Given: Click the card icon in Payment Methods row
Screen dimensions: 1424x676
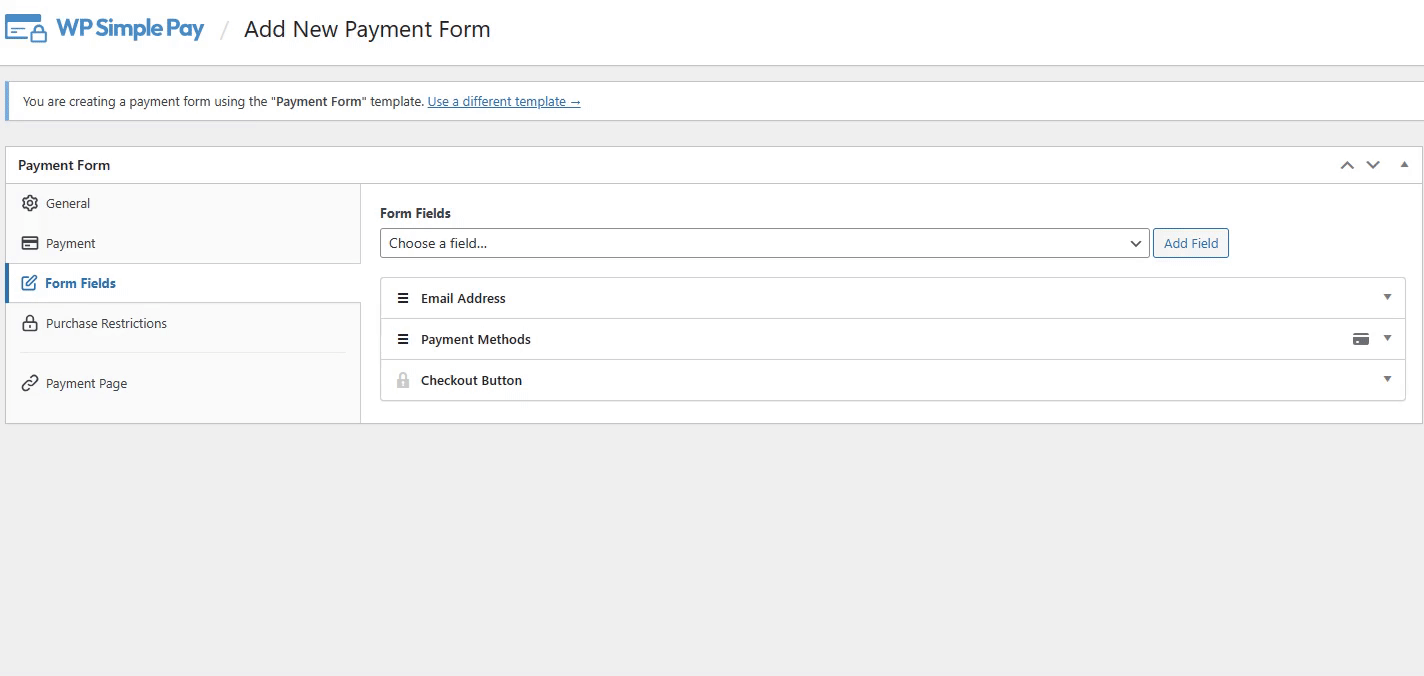Looking at the screenshot, I should point(1360,339).
